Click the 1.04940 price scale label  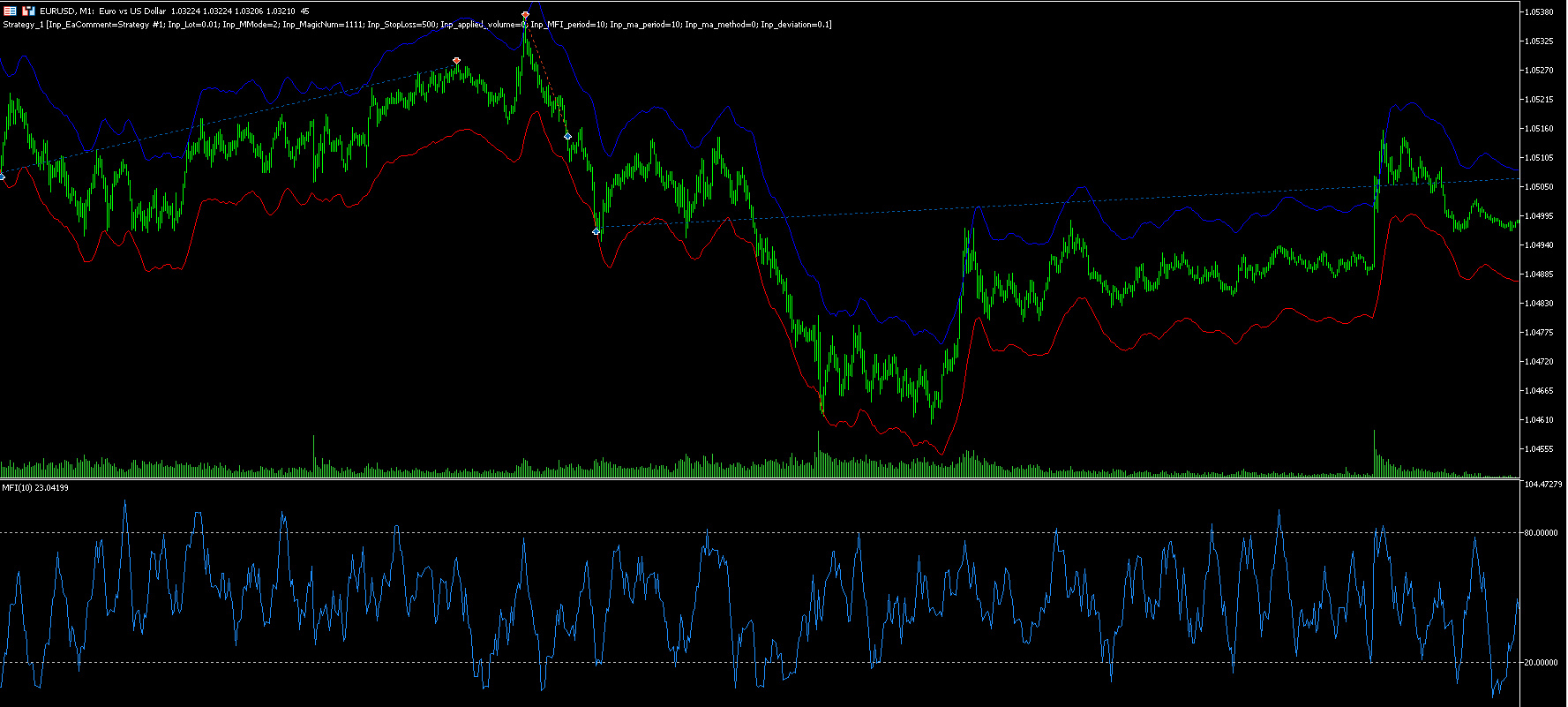(x=1539, y=245)
